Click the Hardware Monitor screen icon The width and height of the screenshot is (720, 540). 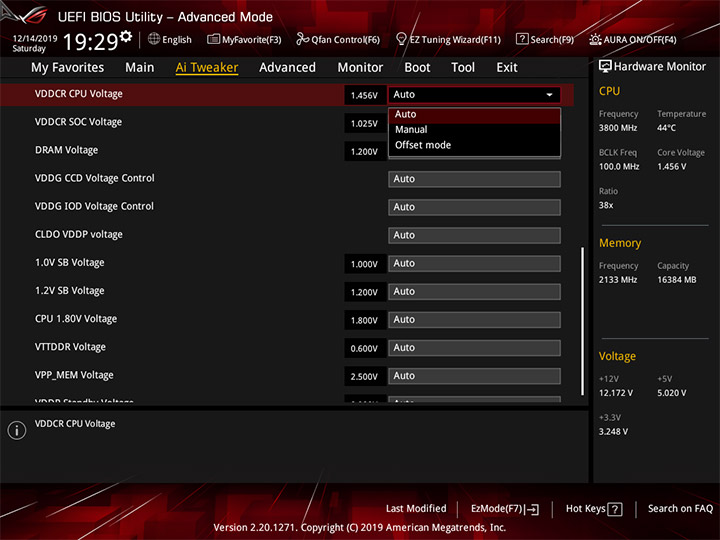tap(605, 67)
